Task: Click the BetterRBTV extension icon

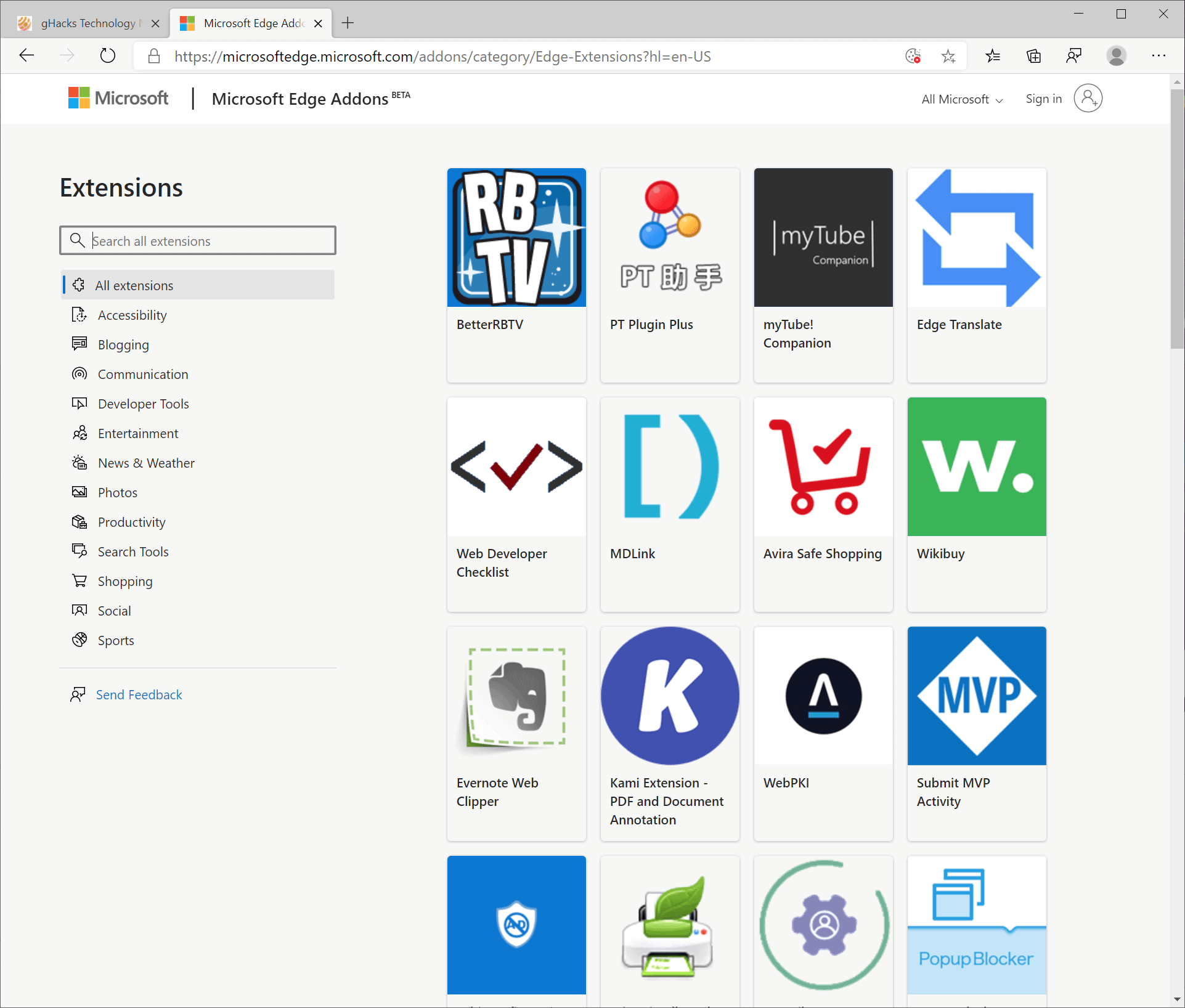Action: click(x=516, y=238)
